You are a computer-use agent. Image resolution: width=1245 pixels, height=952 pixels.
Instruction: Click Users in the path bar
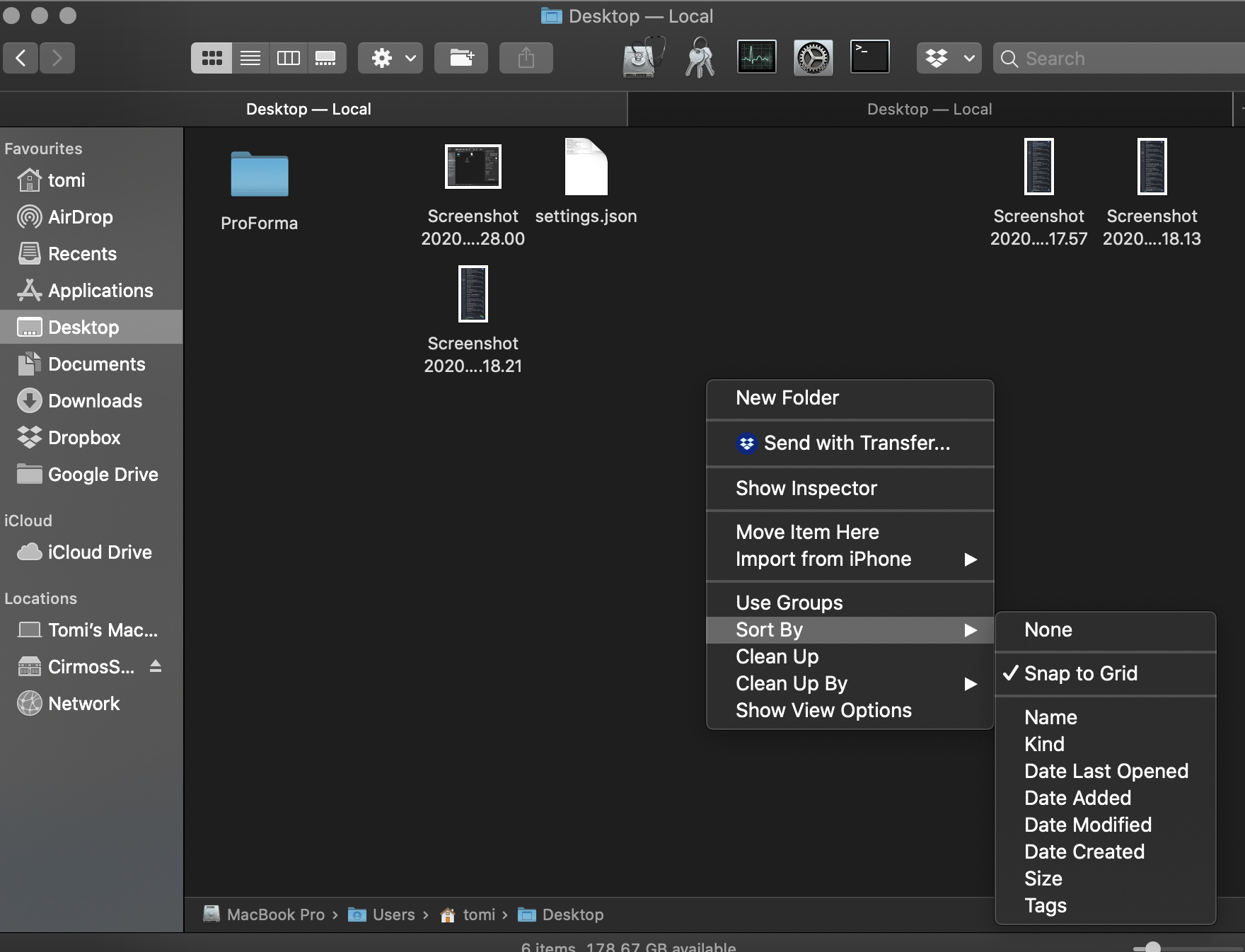[x=393, y=915]
